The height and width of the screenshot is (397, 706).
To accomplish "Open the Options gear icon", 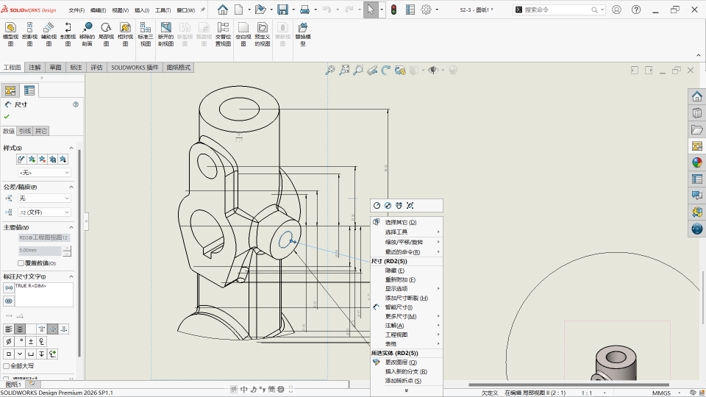I will pyautogui.click(x=426, y=9).
